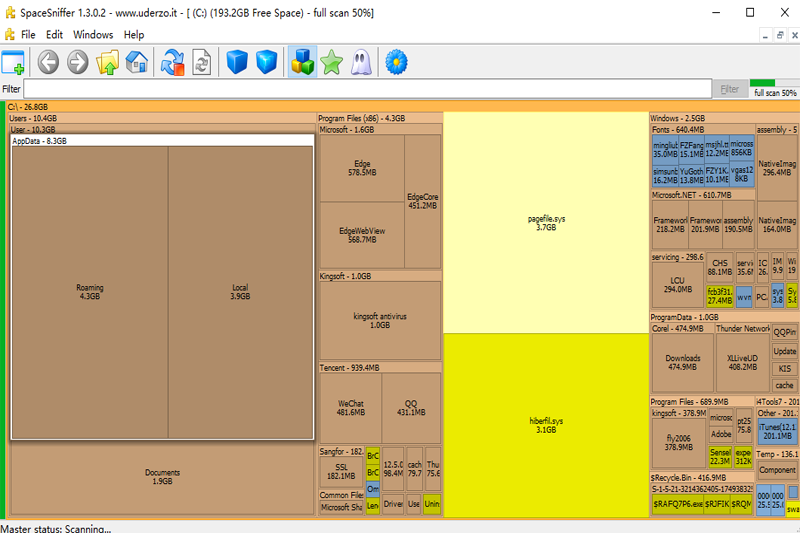Expand the Roaming folder block
800x533 pixels.
[89, 292]
